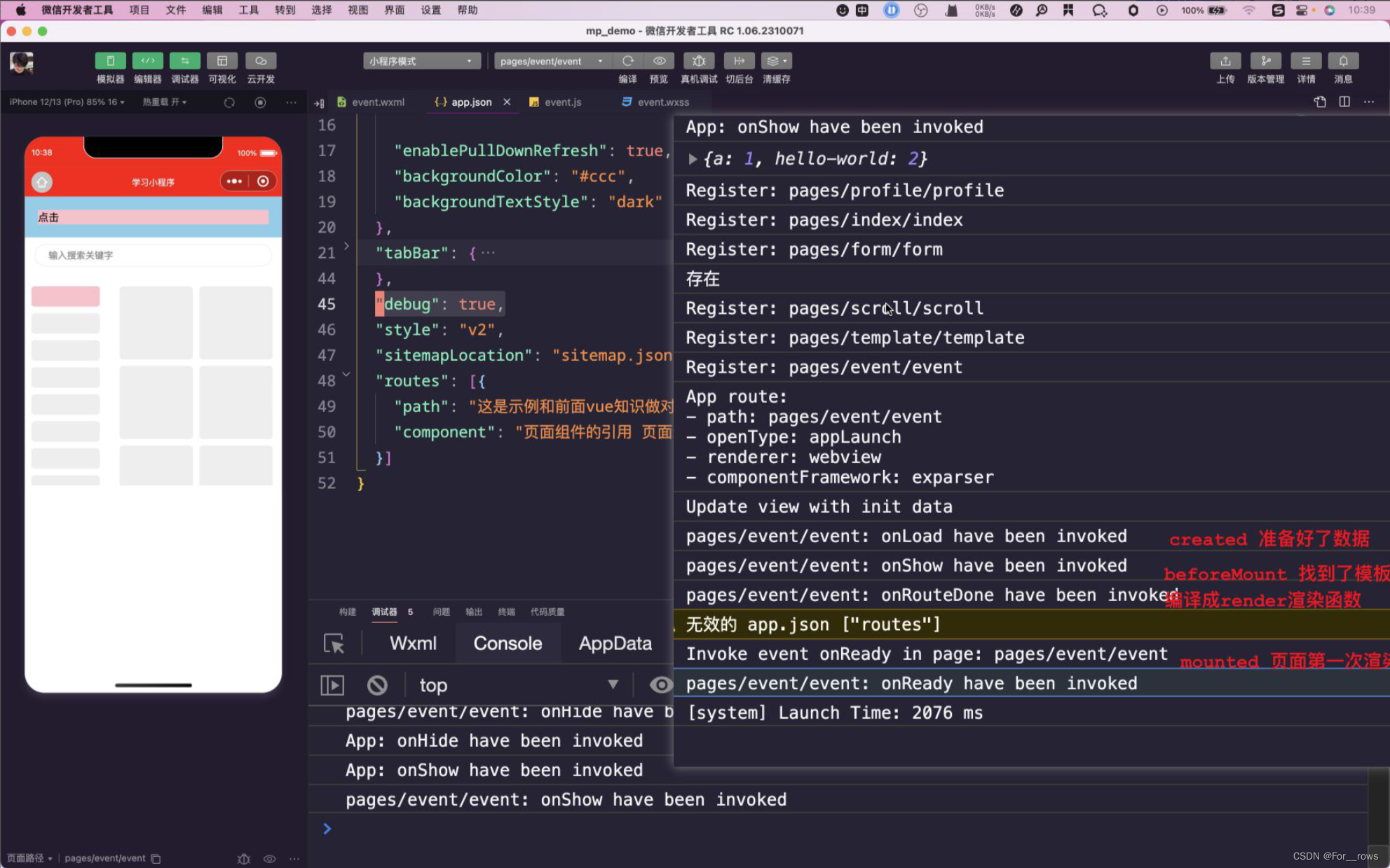Open 版本管理 version control icon

pos(1265,61)
